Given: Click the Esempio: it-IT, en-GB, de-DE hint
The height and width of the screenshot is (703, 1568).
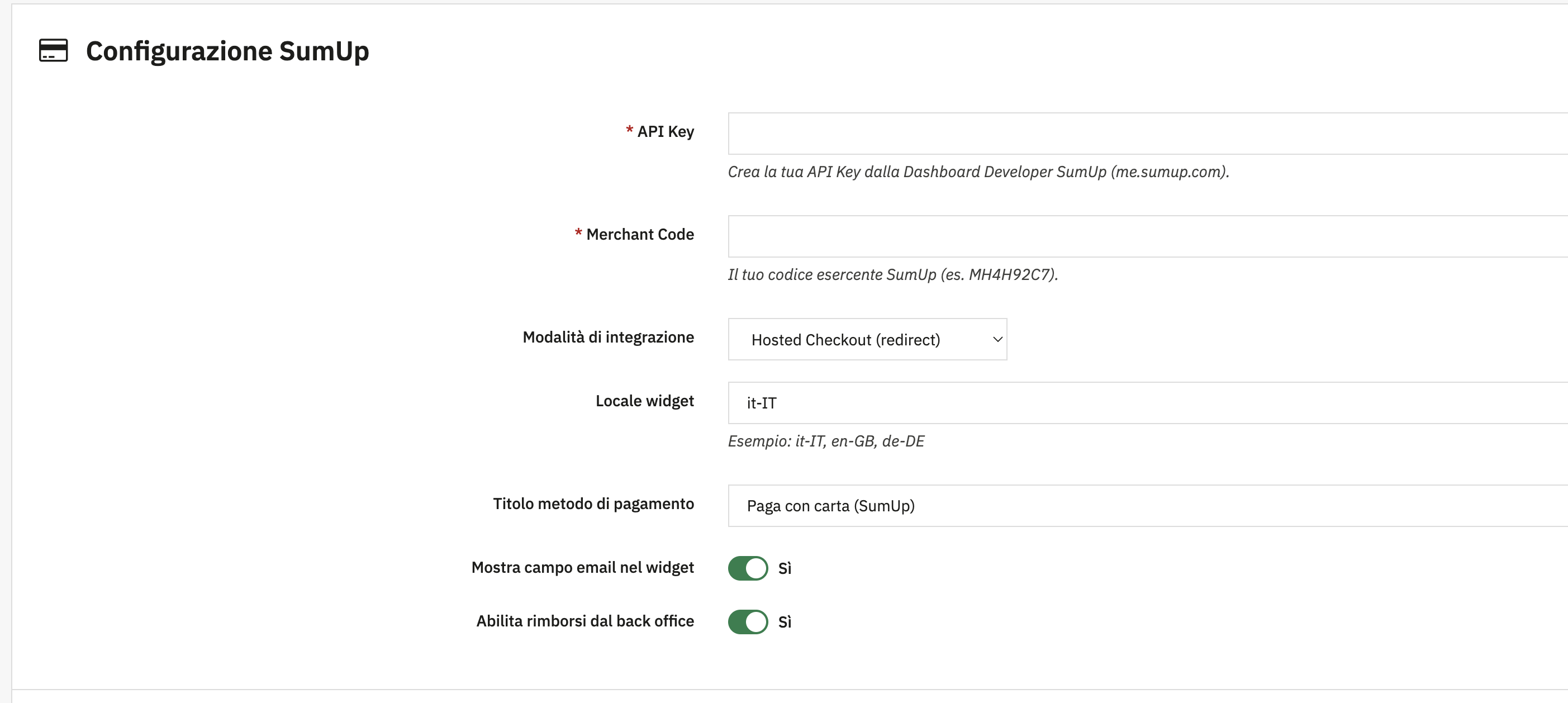Looking at the screenshot, I should [x=826, y=441].
